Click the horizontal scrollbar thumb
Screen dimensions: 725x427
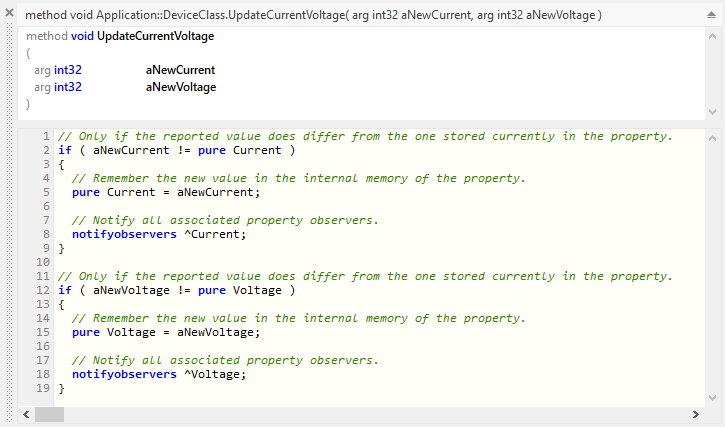50,414
